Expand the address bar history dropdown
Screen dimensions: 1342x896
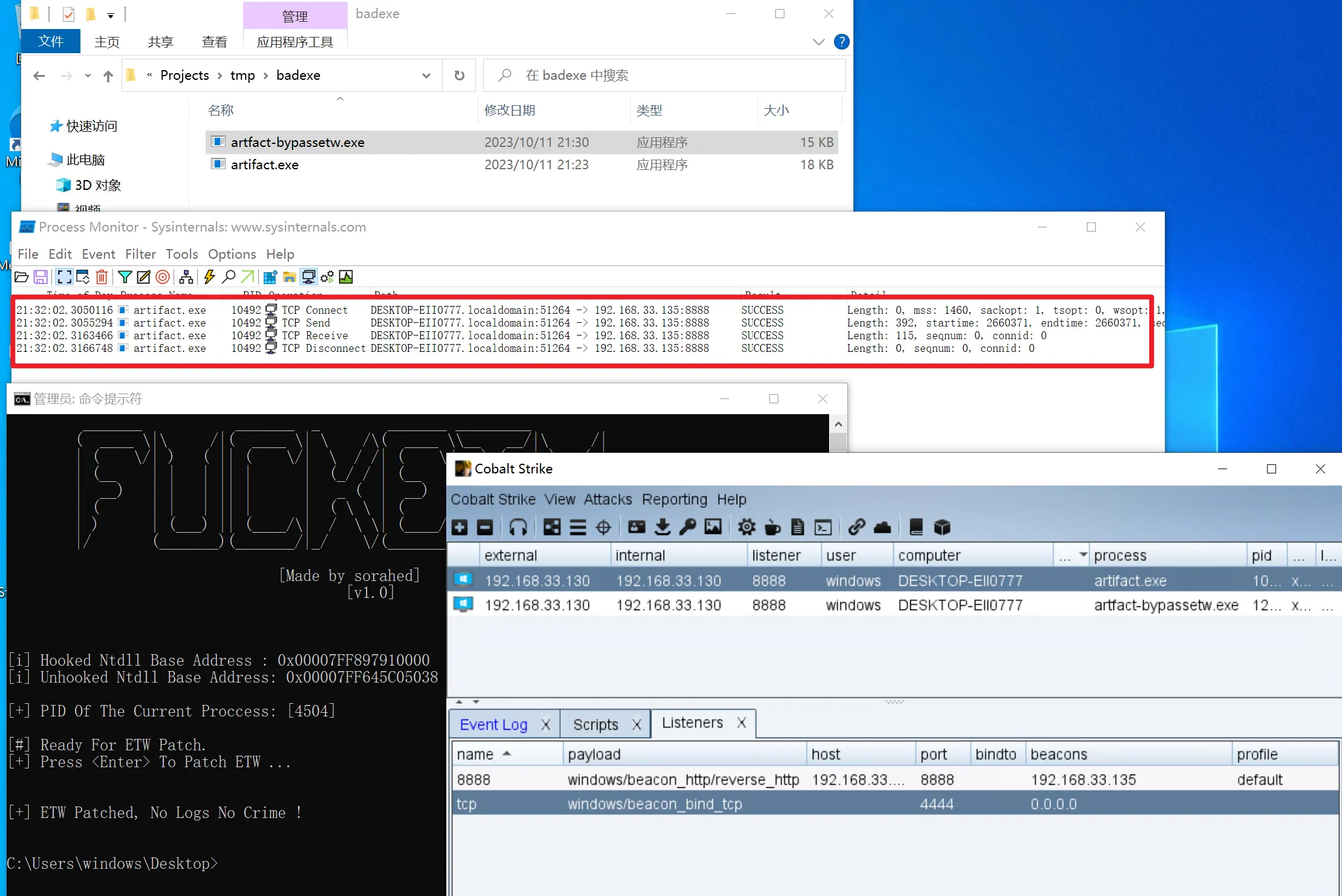click(426, 76)
